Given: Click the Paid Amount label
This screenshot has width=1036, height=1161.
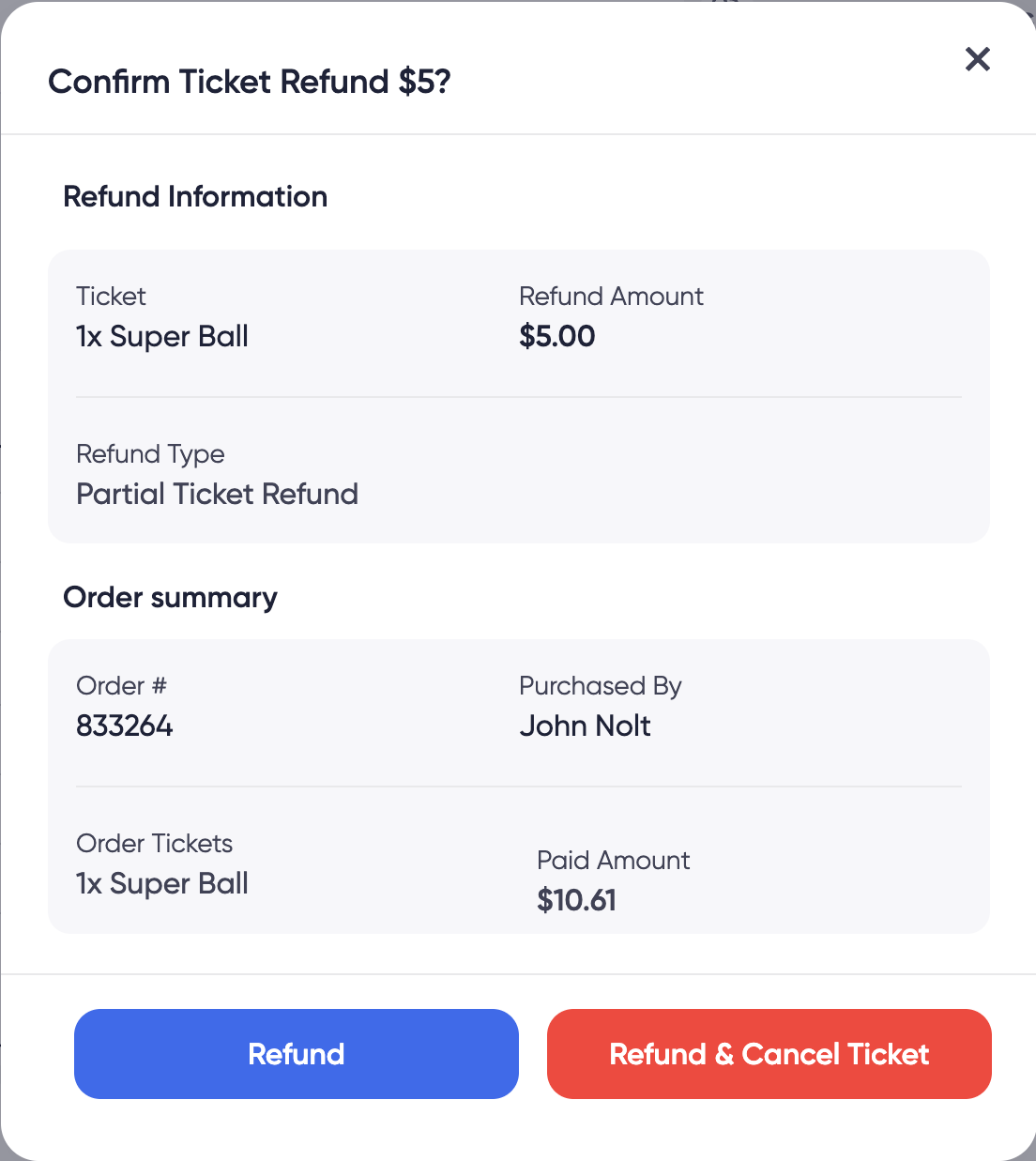Looking at the screenshot, I should 613,861.
